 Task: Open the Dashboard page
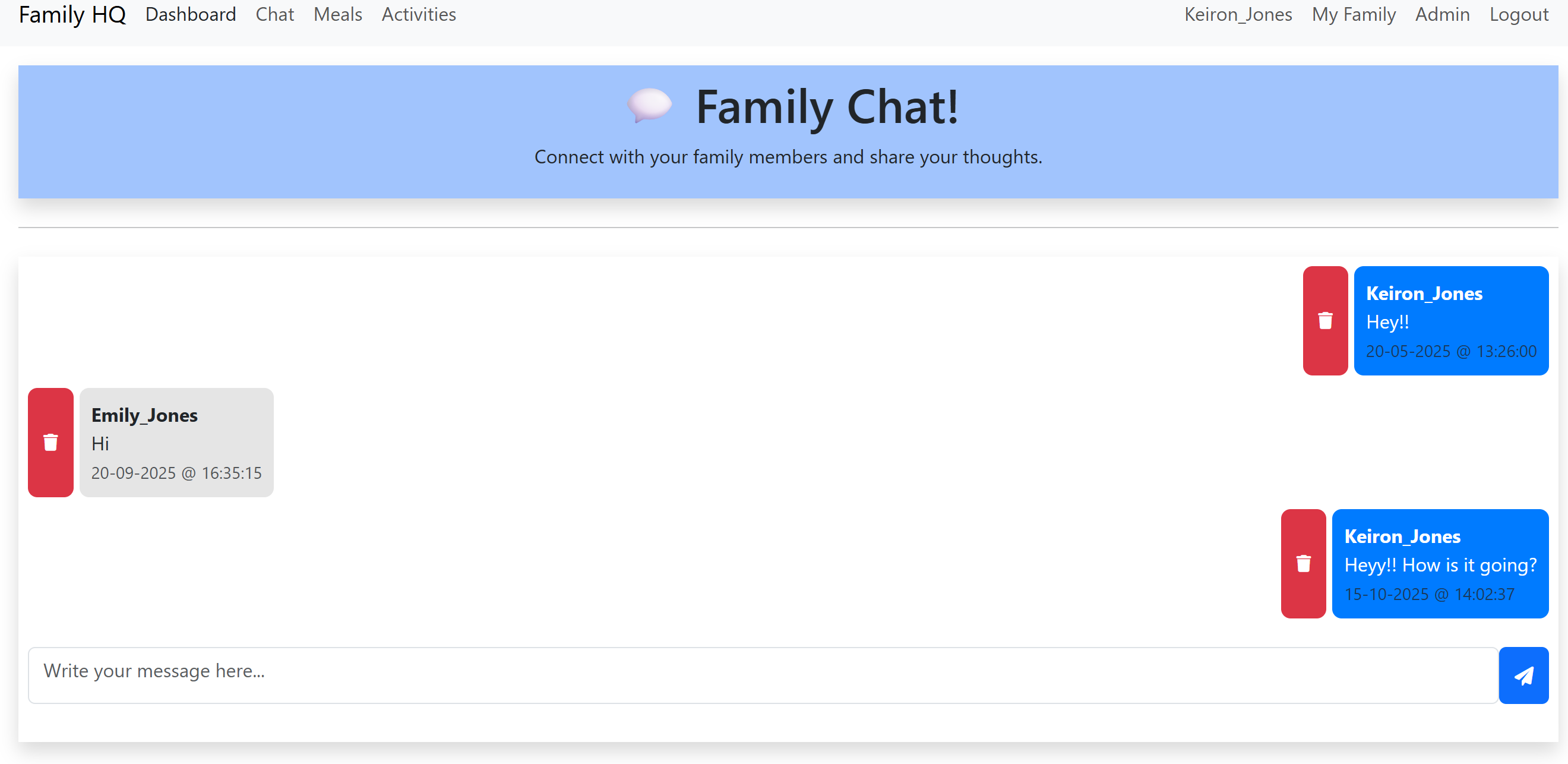[x=191, y=14]
